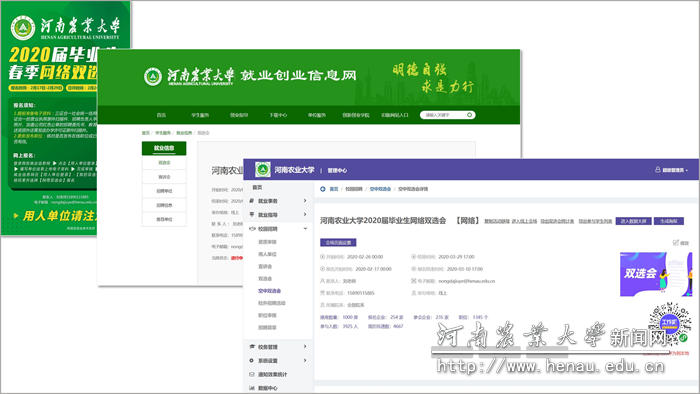Select 招聘信息 in the green site sidebar
The width and height of the screenshot is (700, 394).
(164, 205)
